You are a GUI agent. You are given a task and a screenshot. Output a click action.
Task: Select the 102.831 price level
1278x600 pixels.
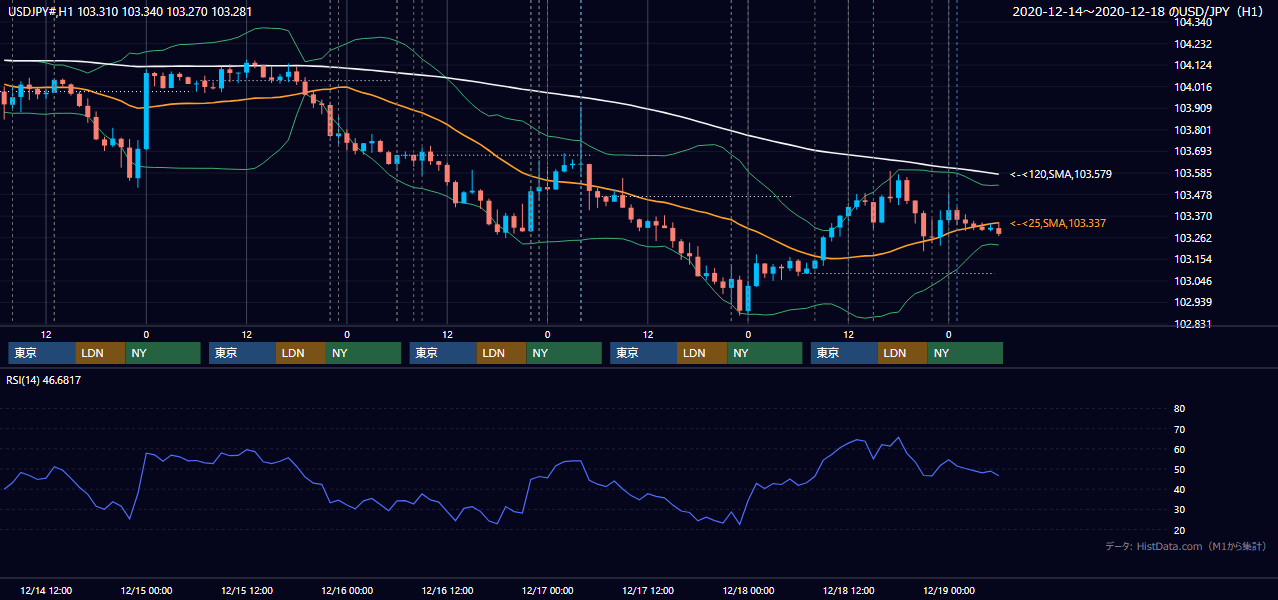click(x=1191, y=324)
